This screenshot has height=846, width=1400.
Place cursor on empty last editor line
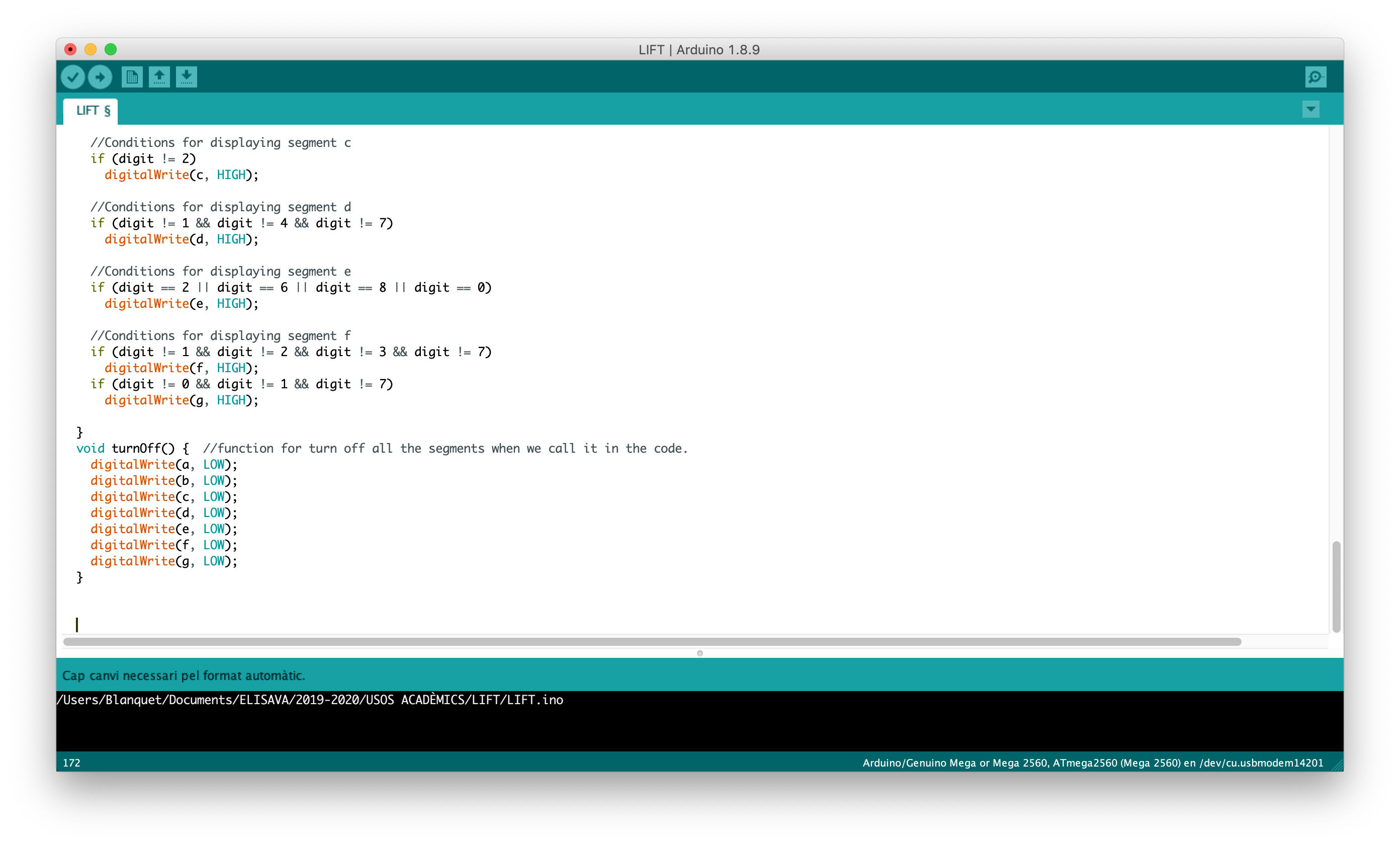click(x=77, y=625)
